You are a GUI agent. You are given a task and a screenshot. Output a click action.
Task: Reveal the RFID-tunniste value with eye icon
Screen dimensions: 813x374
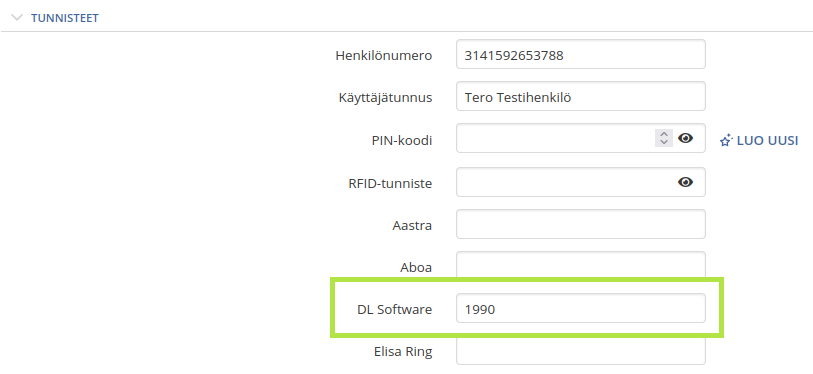tap(685, 182)
